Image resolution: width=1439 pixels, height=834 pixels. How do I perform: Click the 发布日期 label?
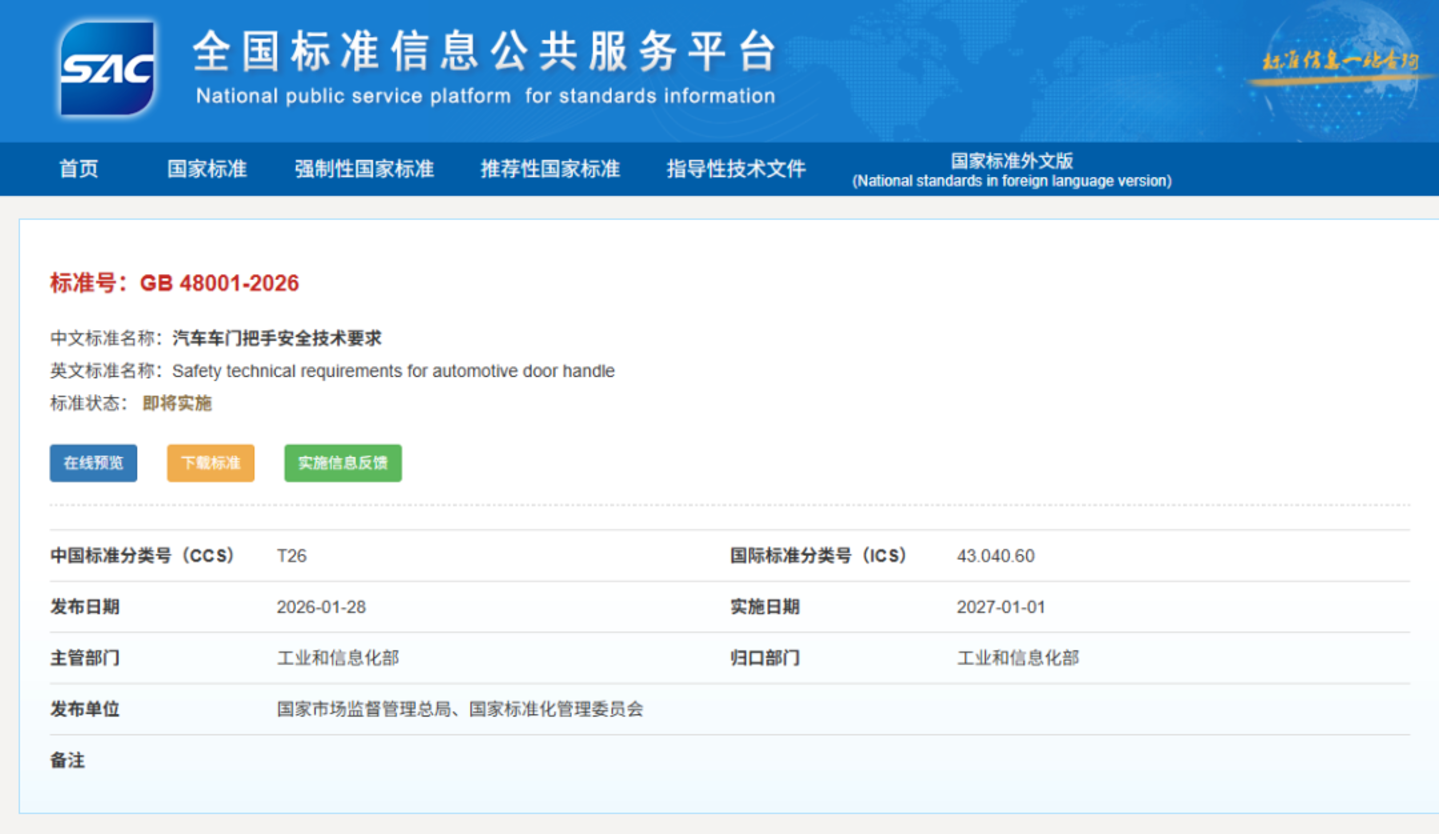[x=85, y=607]
